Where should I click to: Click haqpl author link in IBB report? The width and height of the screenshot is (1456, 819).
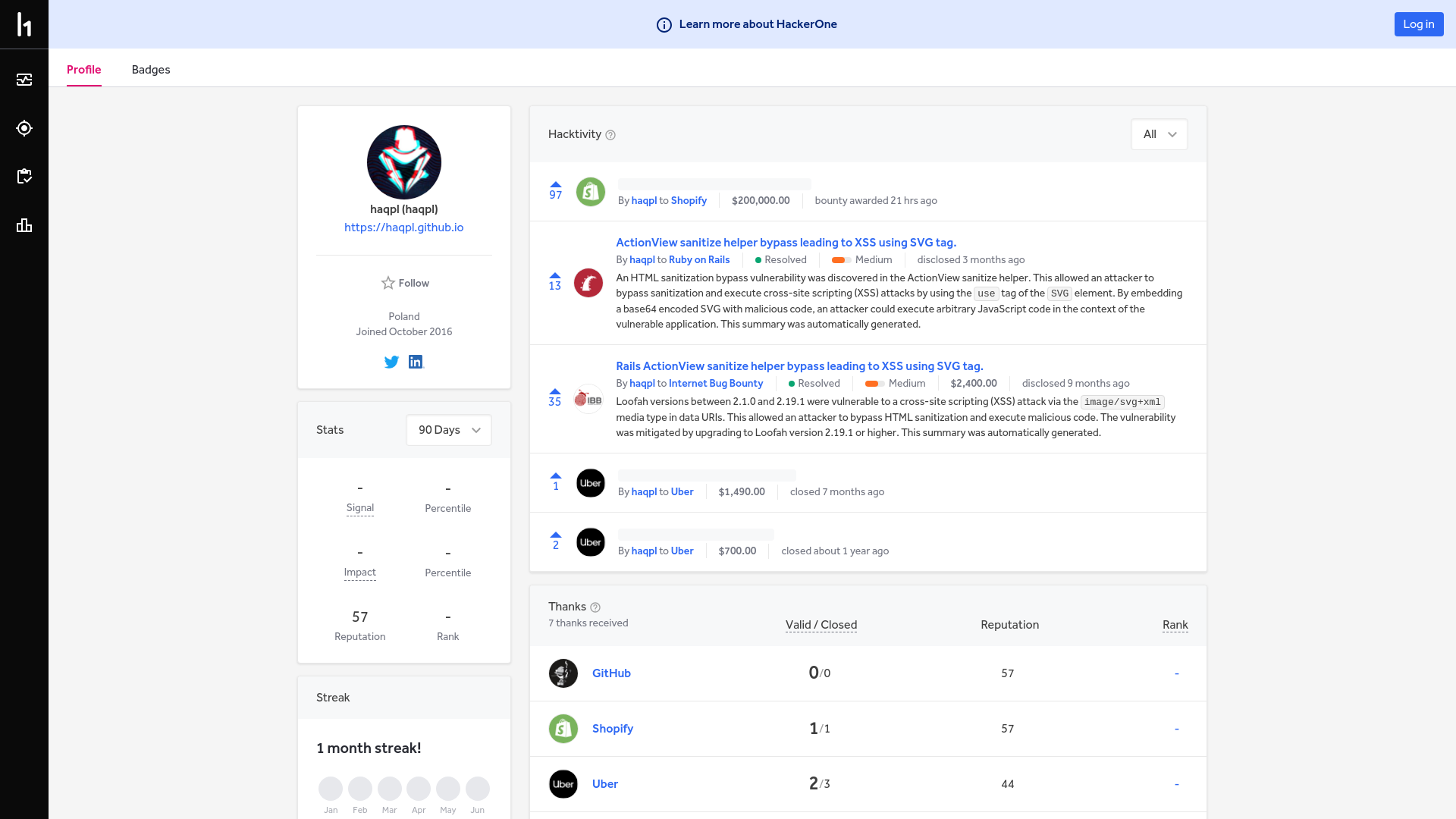tap(642, 384)
